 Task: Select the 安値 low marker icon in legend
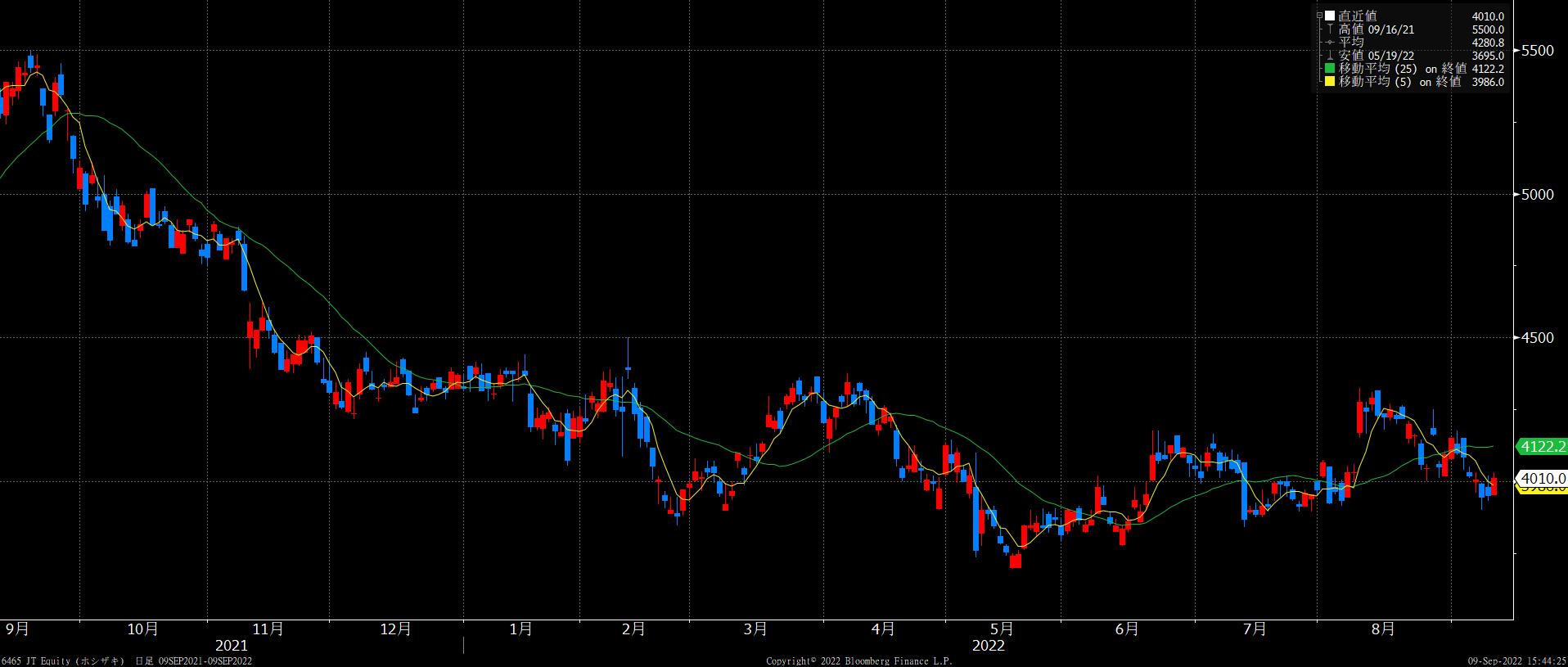pos(1330,56)
